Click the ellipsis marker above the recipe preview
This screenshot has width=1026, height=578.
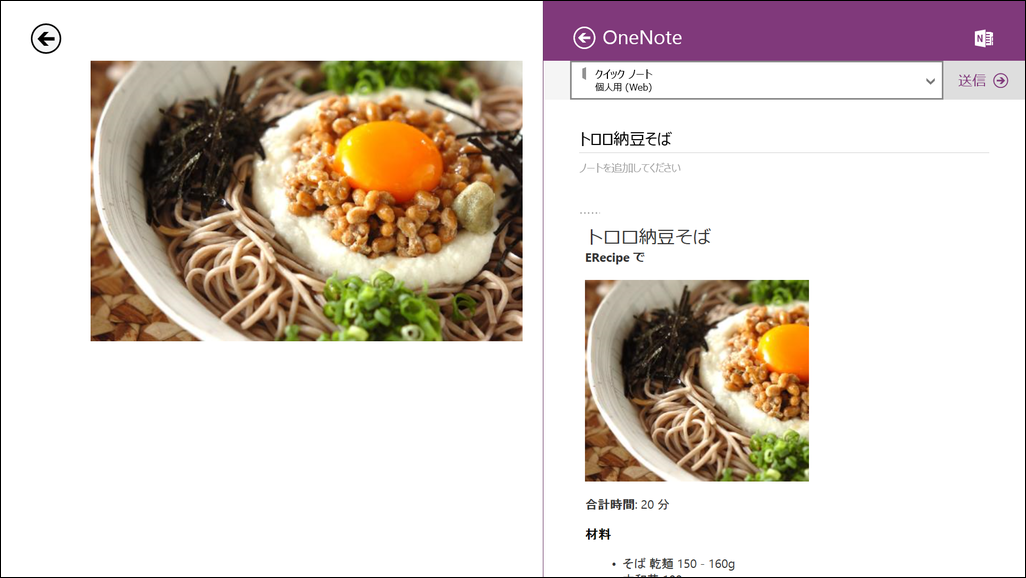[x=590, y=210]
